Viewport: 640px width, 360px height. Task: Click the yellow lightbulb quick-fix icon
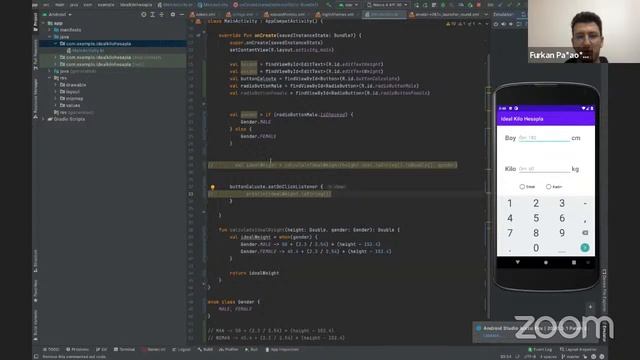click(x=213, y=187)
